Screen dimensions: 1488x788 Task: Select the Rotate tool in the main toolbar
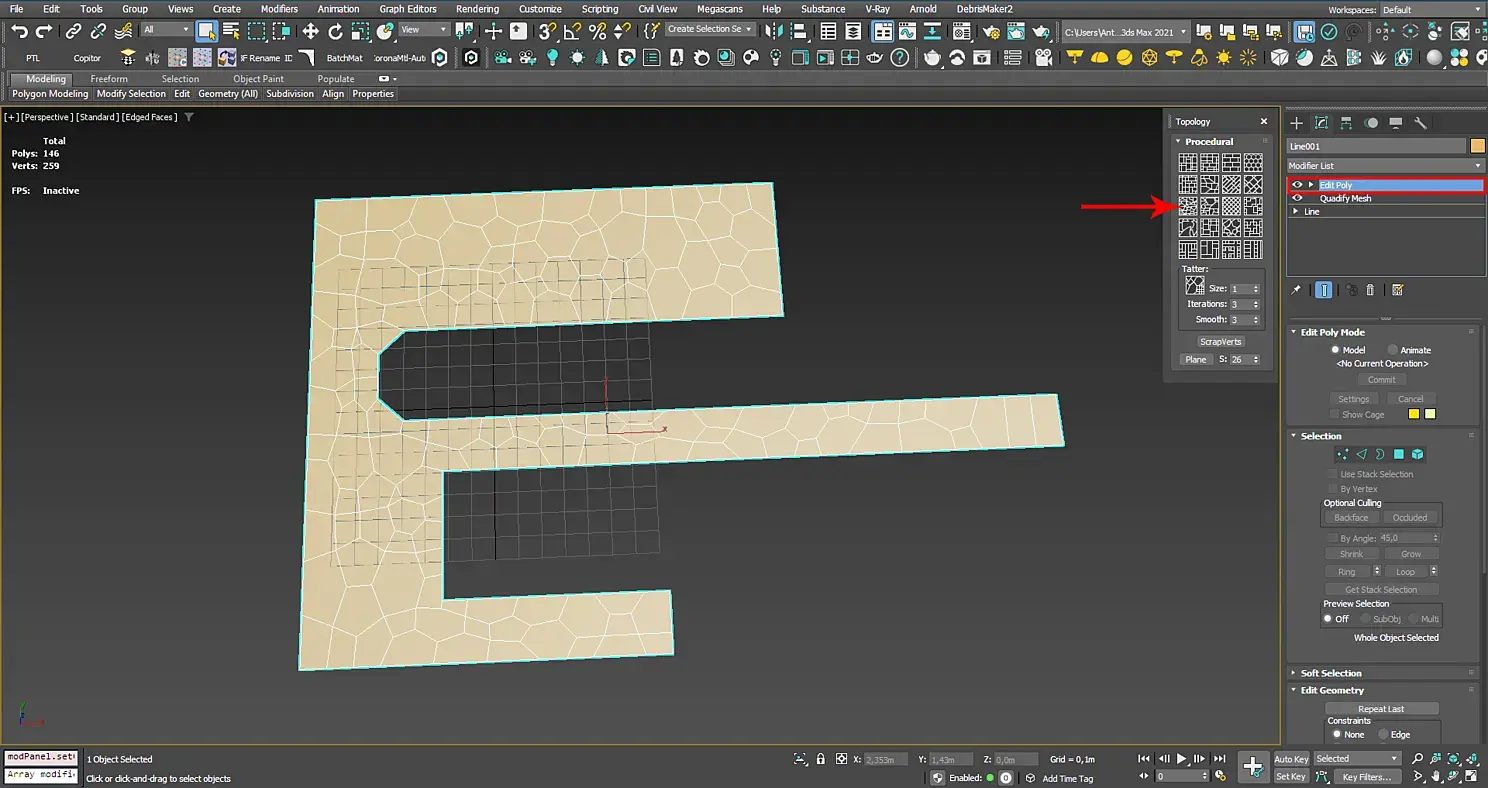[x=335, y=31]
